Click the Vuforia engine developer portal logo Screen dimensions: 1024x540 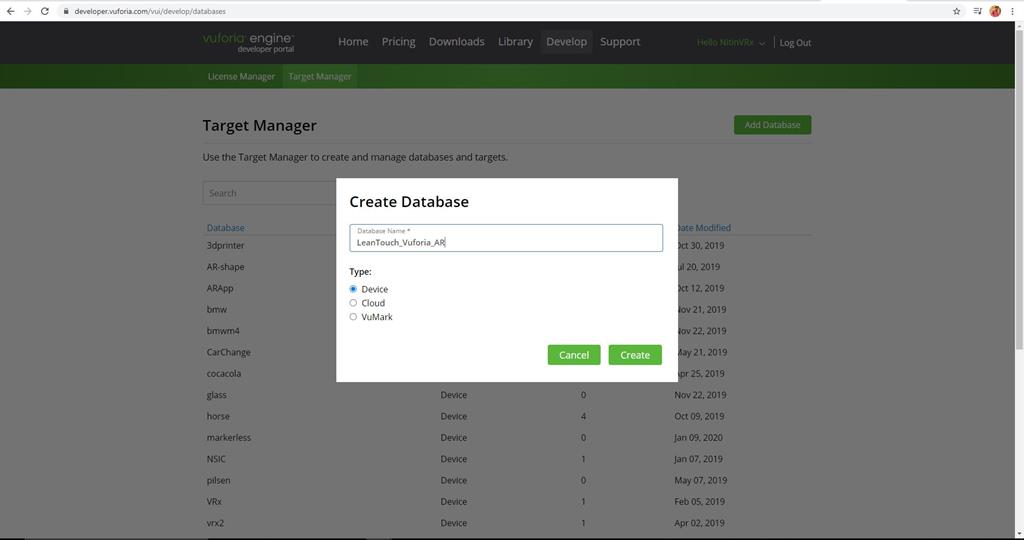(248, 42)
